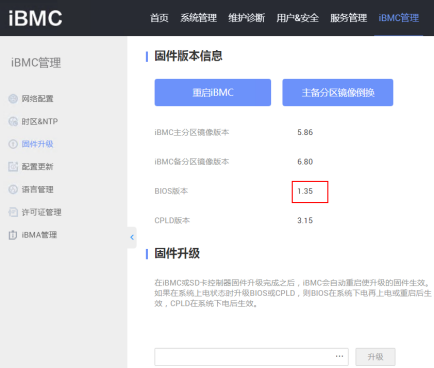Click the firmware upgrade icon in the sidebar
The width and height of the screenshot is (434, 368).
pyautogui.click(x=13, y=144)
